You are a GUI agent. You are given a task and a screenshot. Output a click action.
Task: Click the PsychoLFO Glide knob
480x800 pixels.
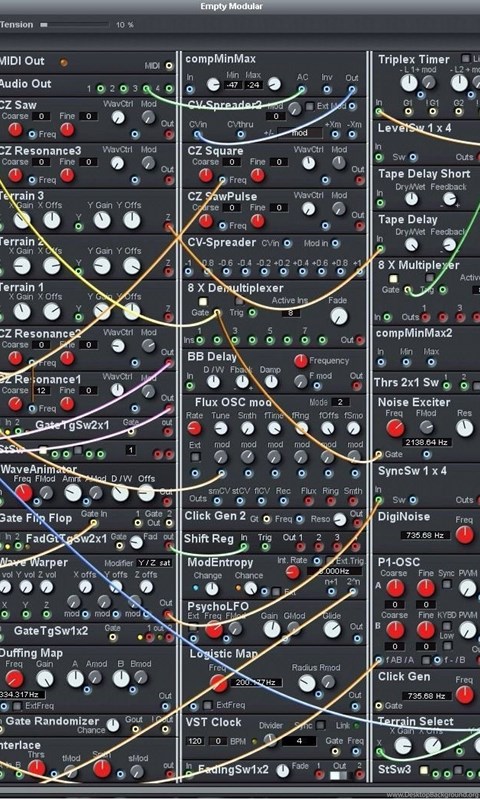point(332,630)
